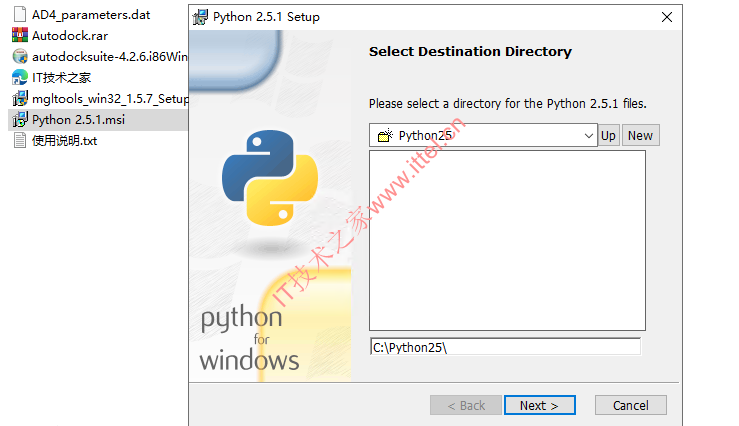Click the IT技术之家 shortcut icon
The image size is (739, 426).
[20, 77]
